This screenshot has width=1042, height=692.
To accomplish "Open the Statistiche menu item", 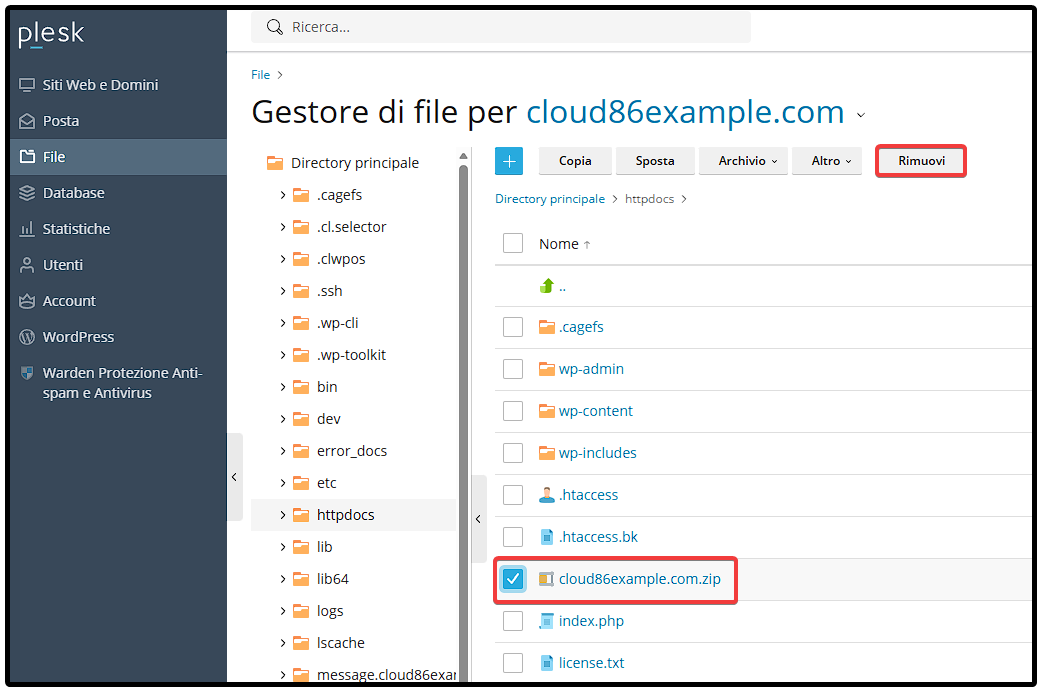I will 118,229.
